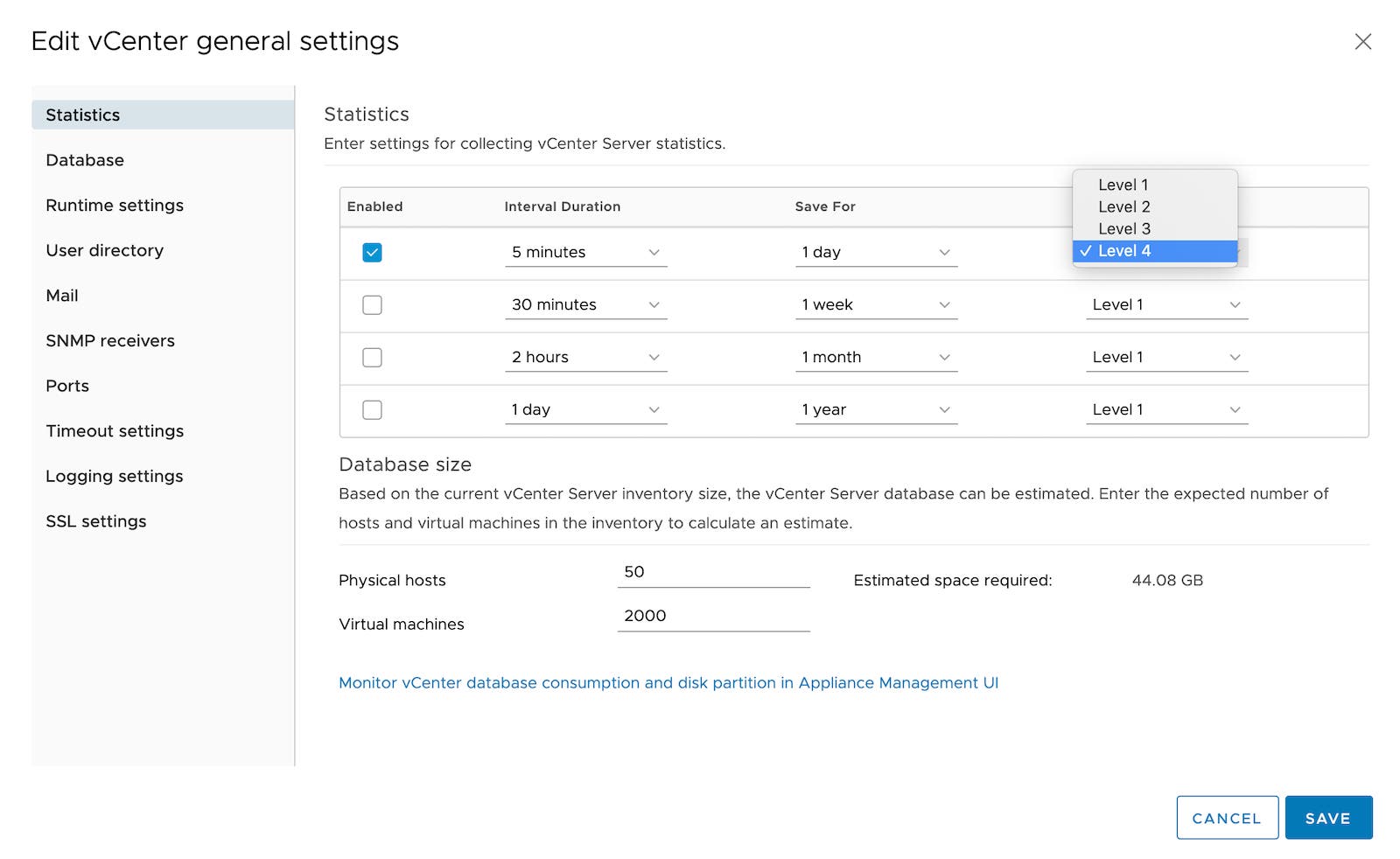Click the Monitor vCenter database consumption link
The height and width of the screenshot is (859, 1400).
coord(668,682)
